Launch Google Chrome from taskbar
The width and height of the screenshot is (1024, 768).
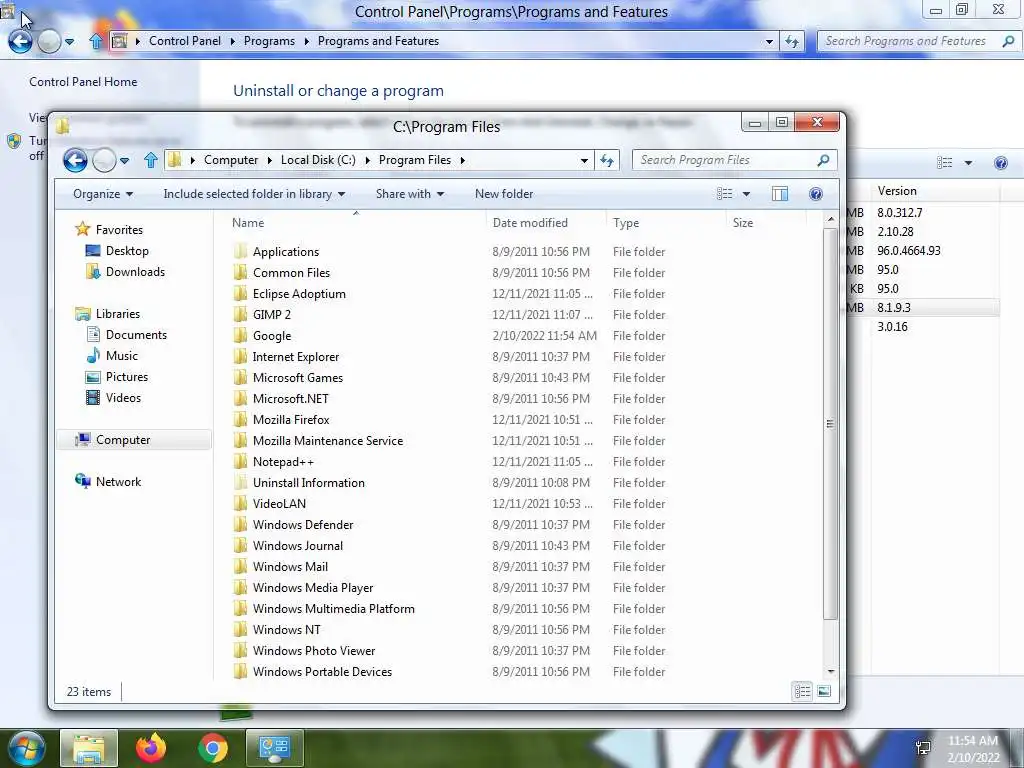(212, 748)
